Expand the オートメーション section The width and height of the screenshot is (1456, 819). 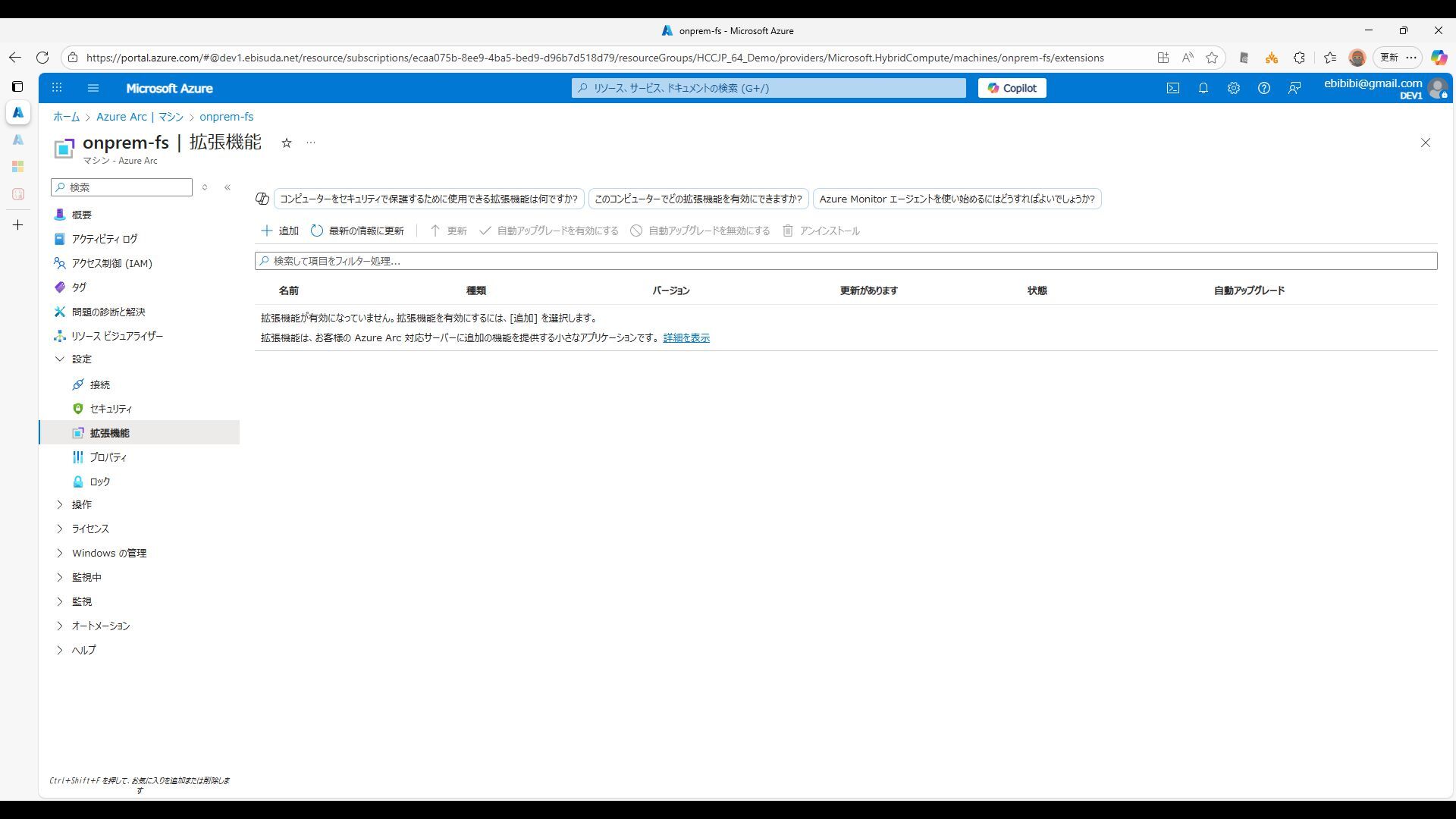coord(60,626)
